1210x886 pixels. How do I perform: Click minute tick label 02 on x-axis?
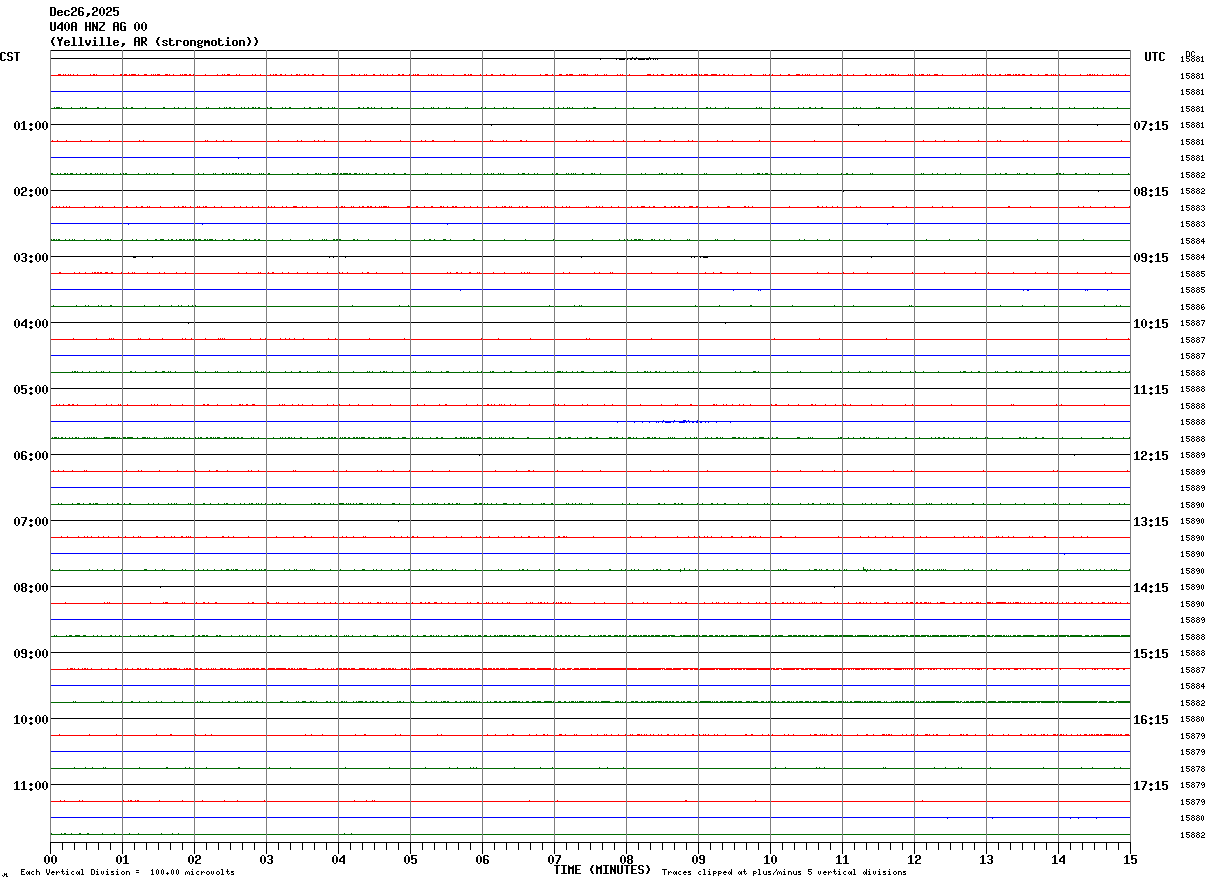point(195,860)
